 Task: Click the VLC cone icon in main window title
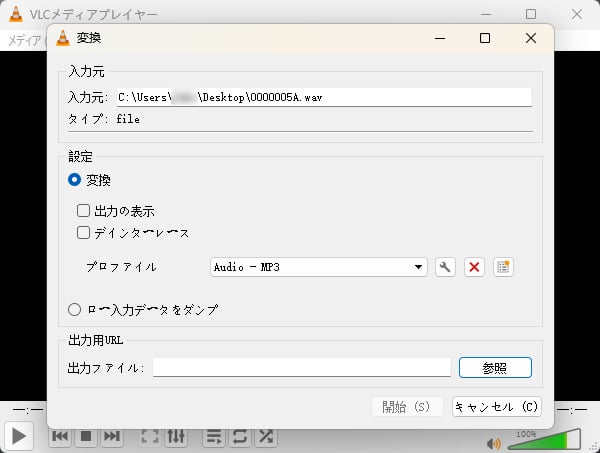16,14
